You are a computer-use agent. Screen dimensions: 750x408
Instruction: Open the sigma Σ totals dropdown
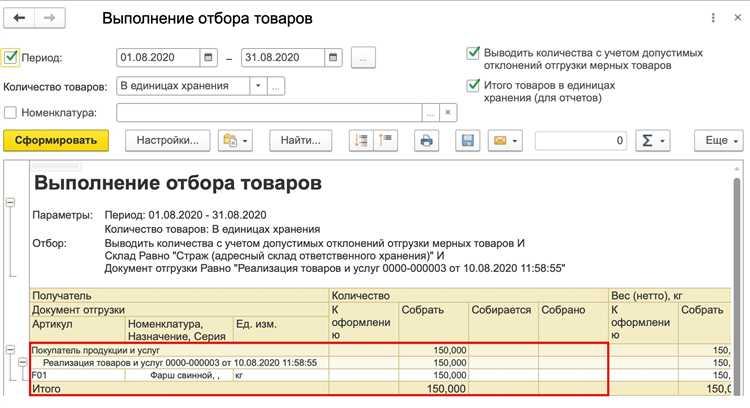click(x=653, y=141)
